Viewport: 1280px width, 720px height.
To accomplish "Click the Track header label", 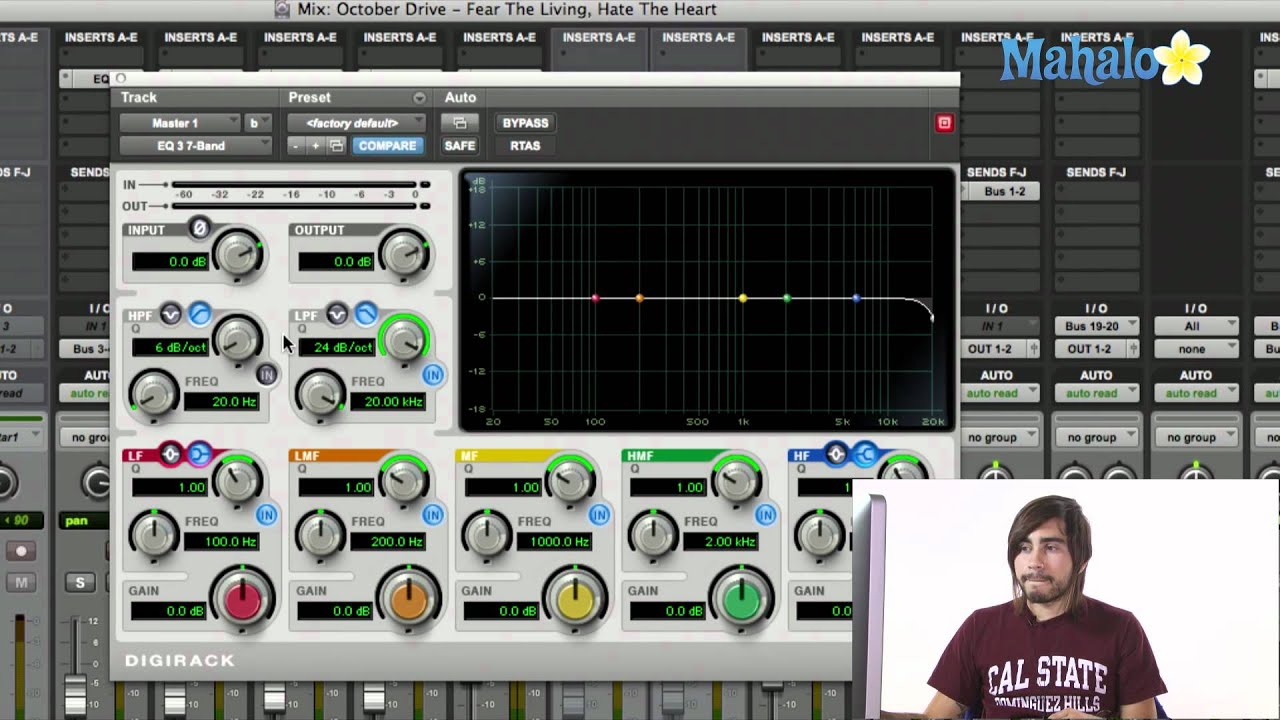I will [x=139, y=97].
